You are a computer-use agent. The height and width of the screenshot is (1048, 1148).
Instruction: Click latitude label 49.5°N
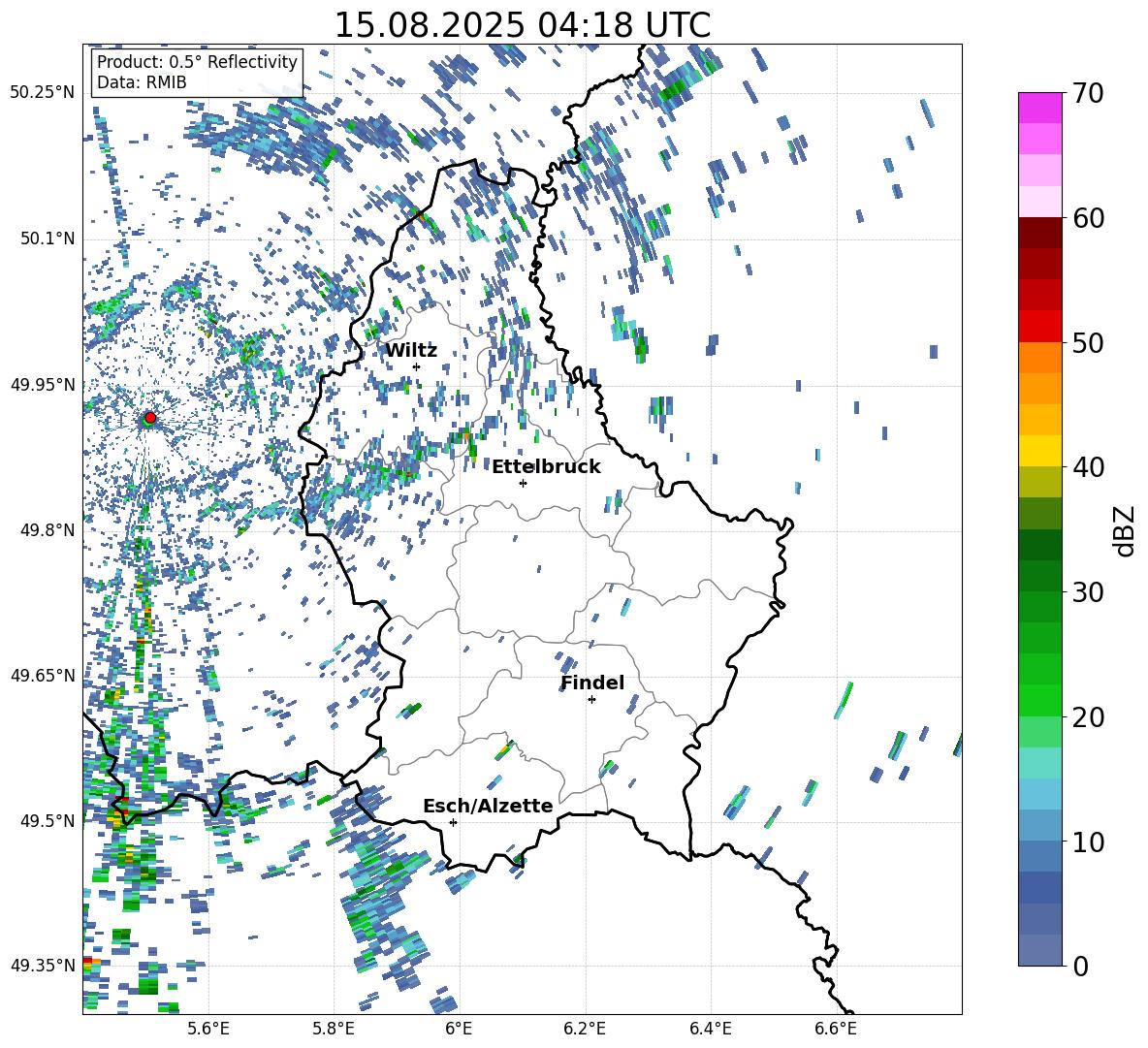[x=47, y=820]
